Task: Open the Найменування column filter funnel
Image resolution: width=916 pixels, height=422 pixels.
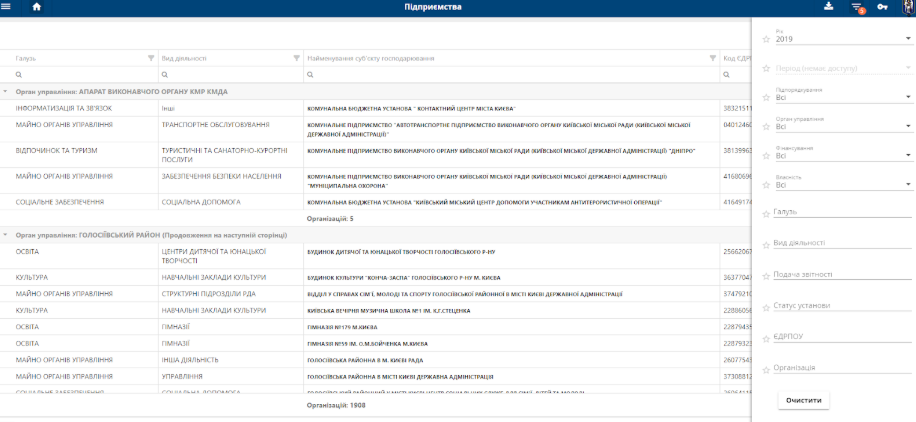Action: (x=712, y=58)
